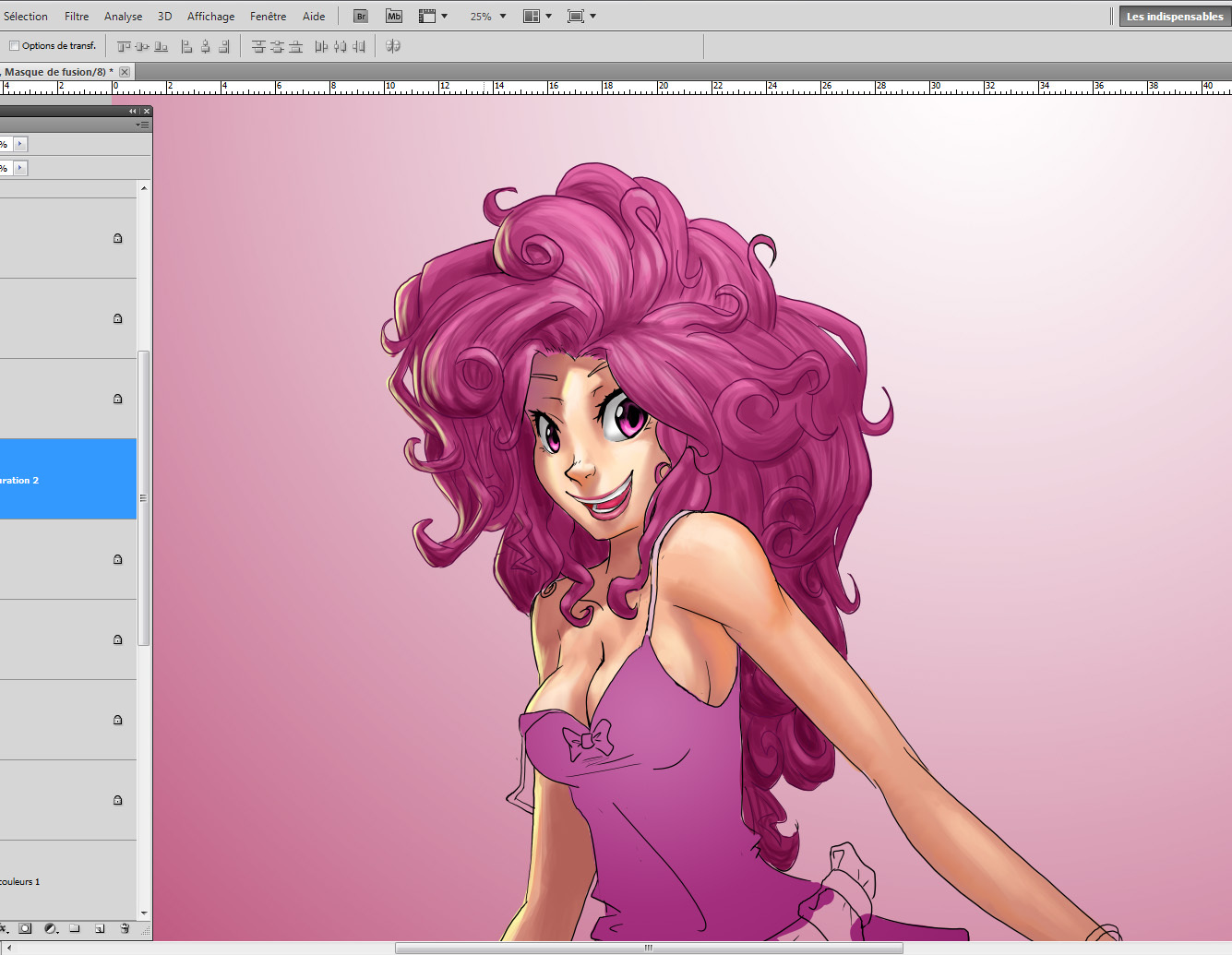Click the auto-align layers icon
Viewport: 1232px width, 955px height.
tap(393, 46)
